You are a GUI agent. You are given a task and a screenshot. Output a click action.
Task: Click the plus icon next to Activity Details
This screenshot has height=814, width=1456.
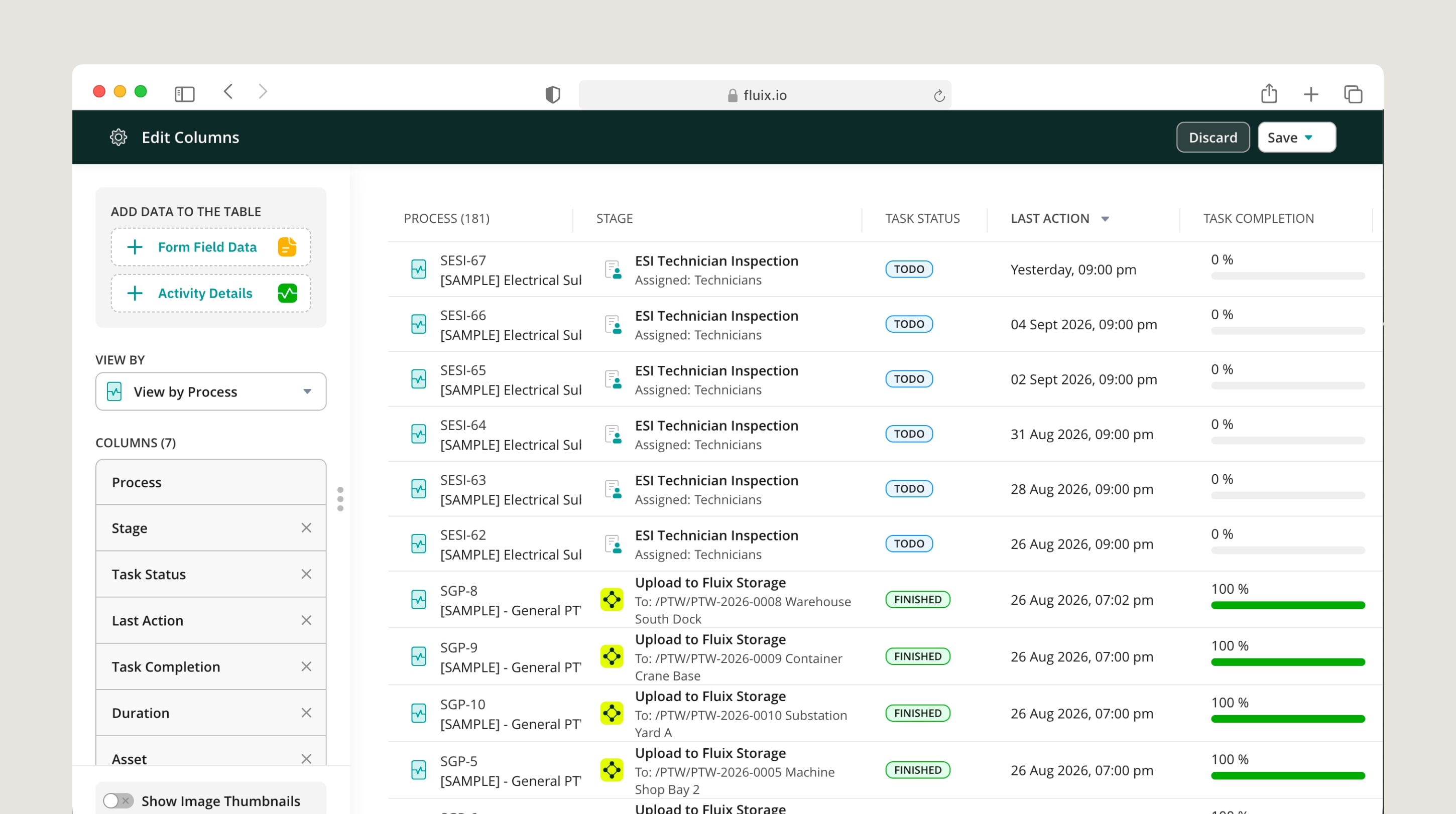coord(135,293)
